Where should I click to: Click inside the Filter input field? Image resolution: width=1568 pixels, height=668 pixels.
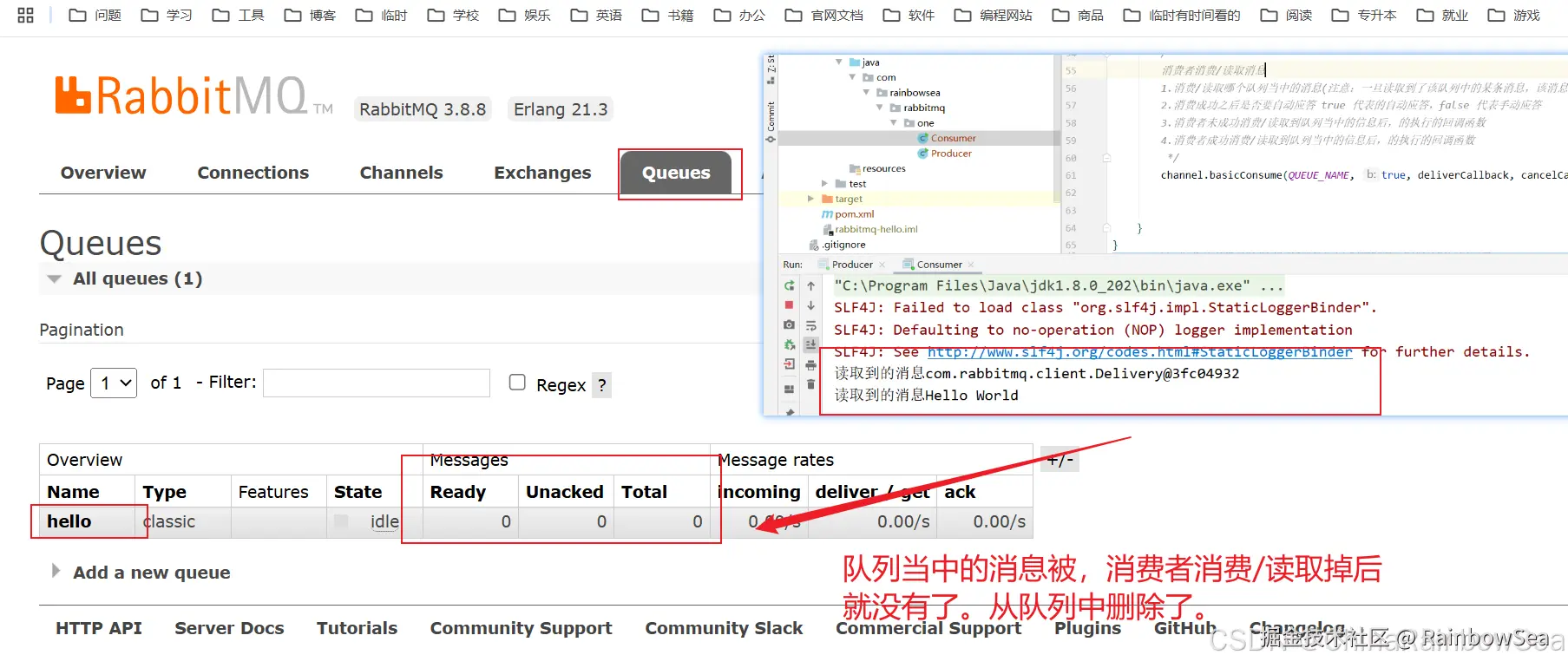[x=377, y=383]
